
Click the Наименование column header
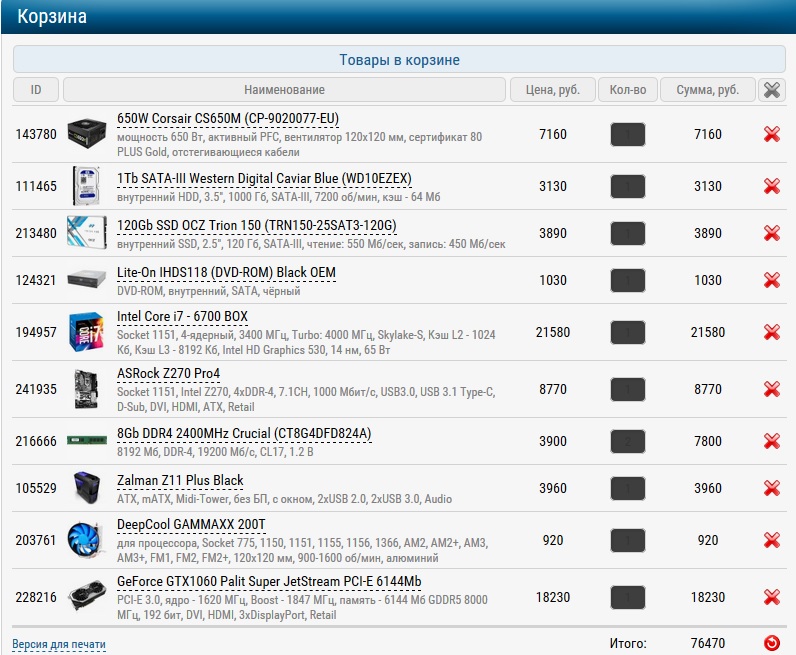284,90
